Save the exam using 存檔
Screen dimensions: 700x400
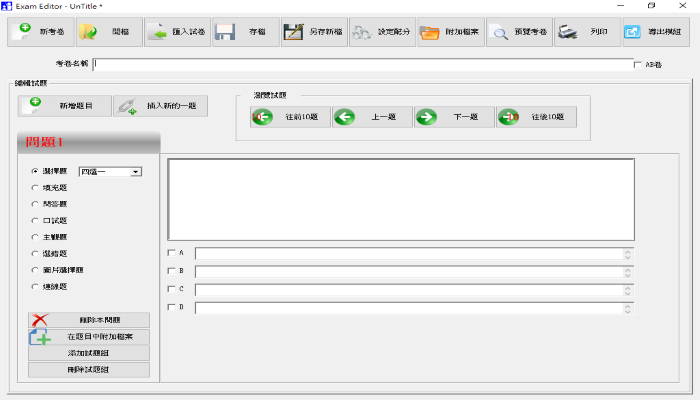pyautogui.click(x=244, y=32)
